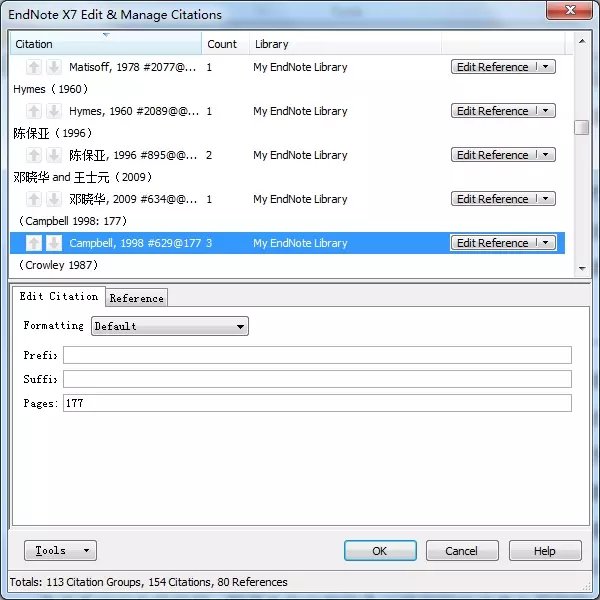Click Edit Reference for Hymes, 1960
The image size is (600, 600).
(x=494, y=111)
